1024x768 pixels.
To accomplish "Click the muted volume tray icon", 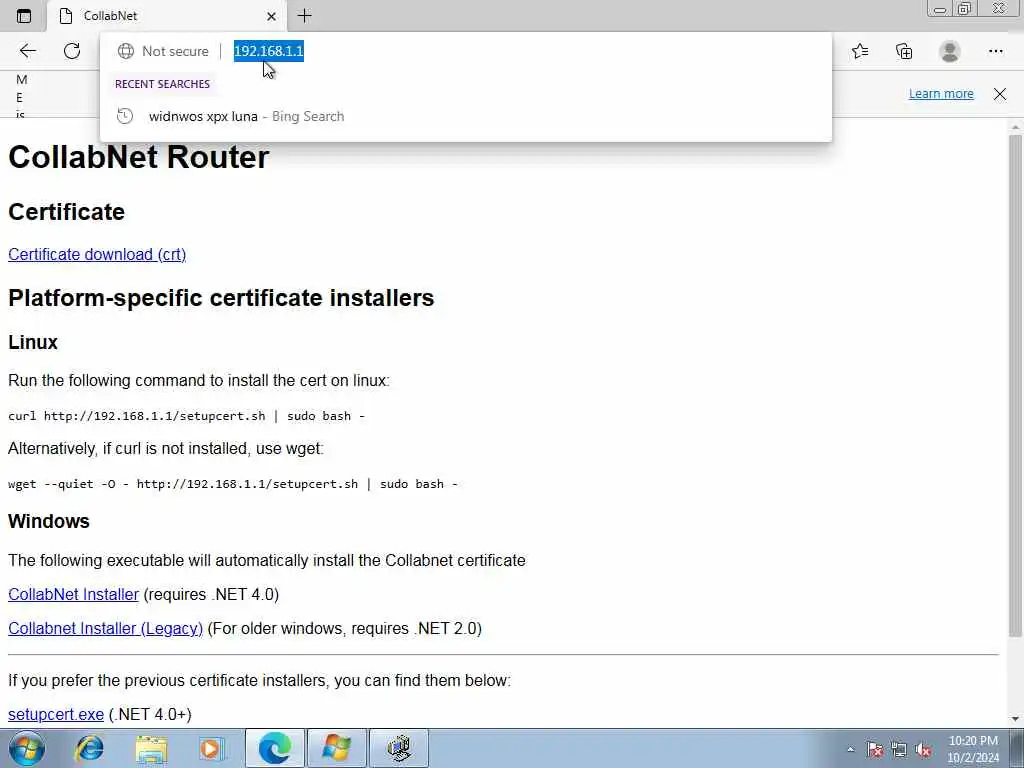I will [x=923, y=749].
